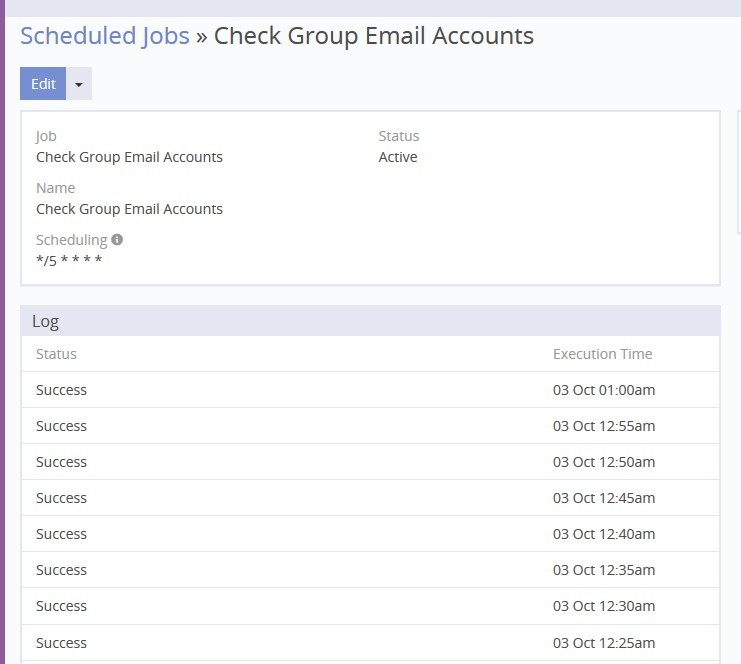Screen dimensions: 741x664
Task: Click the Active status value
Action: pos(398,157)
